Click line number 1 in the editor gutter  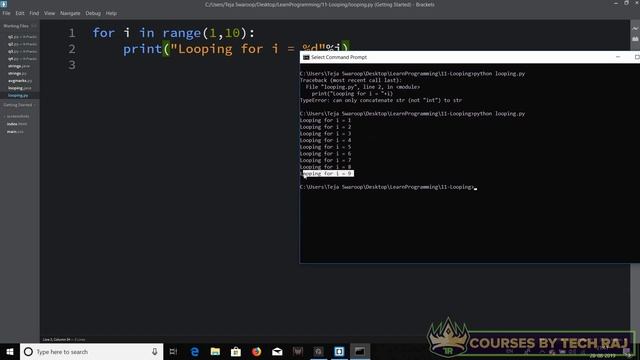pyautogui.click(x=72, y=33)
